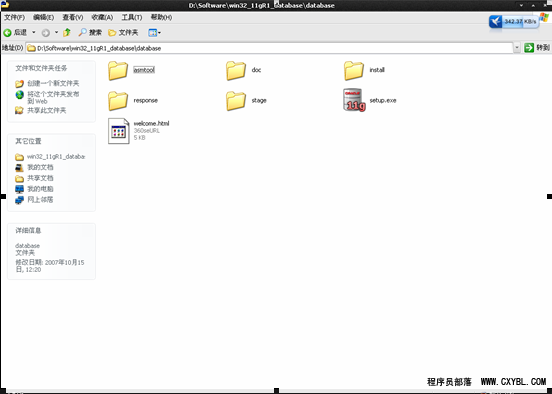
Task: Click the share this folder link
Action: [x=47, y=110]
